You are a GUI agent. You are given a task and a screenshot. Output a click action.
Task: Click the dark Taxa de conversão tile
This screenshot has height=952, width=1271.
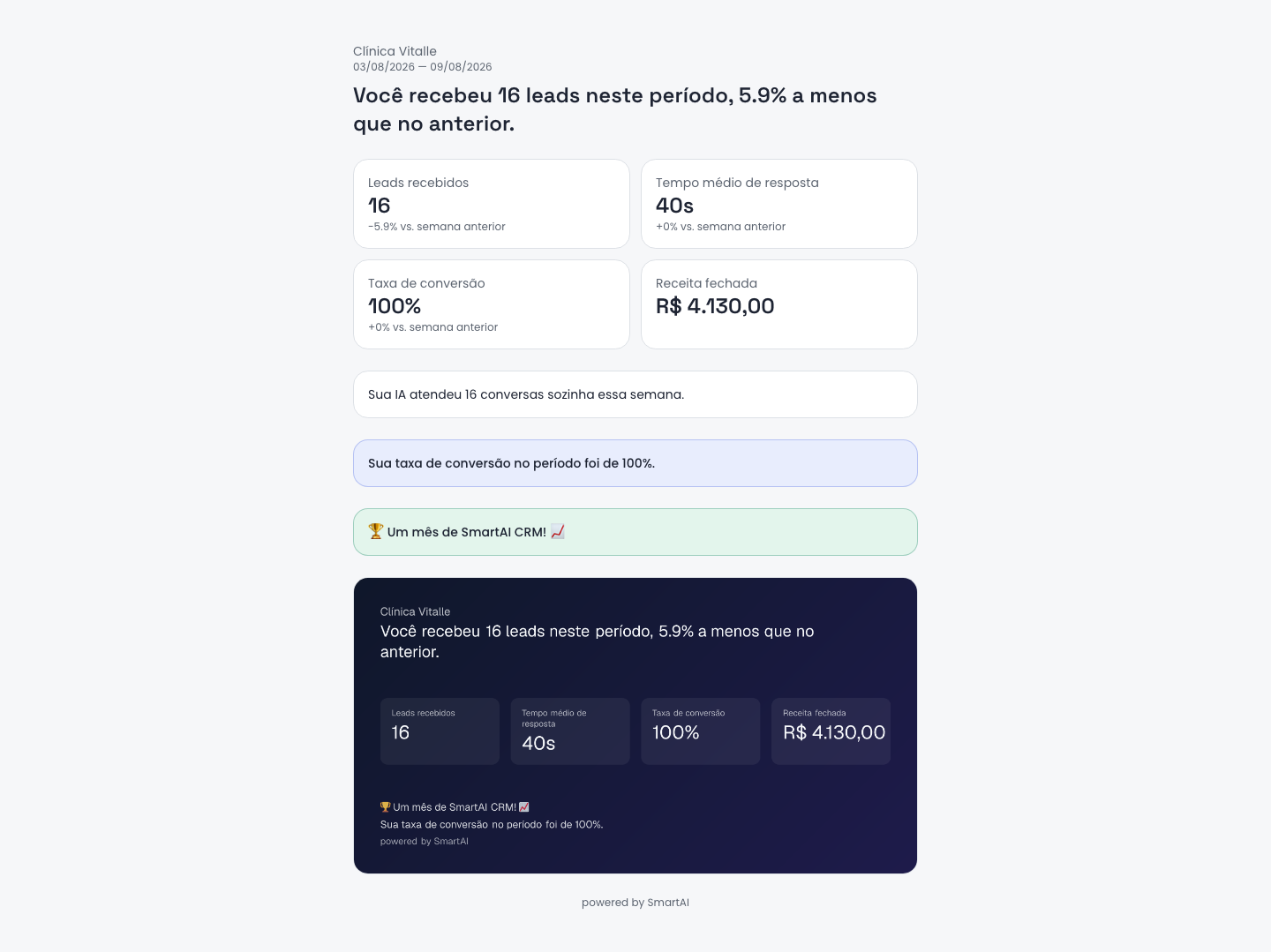pyautogui.click(x=701, y=731)
